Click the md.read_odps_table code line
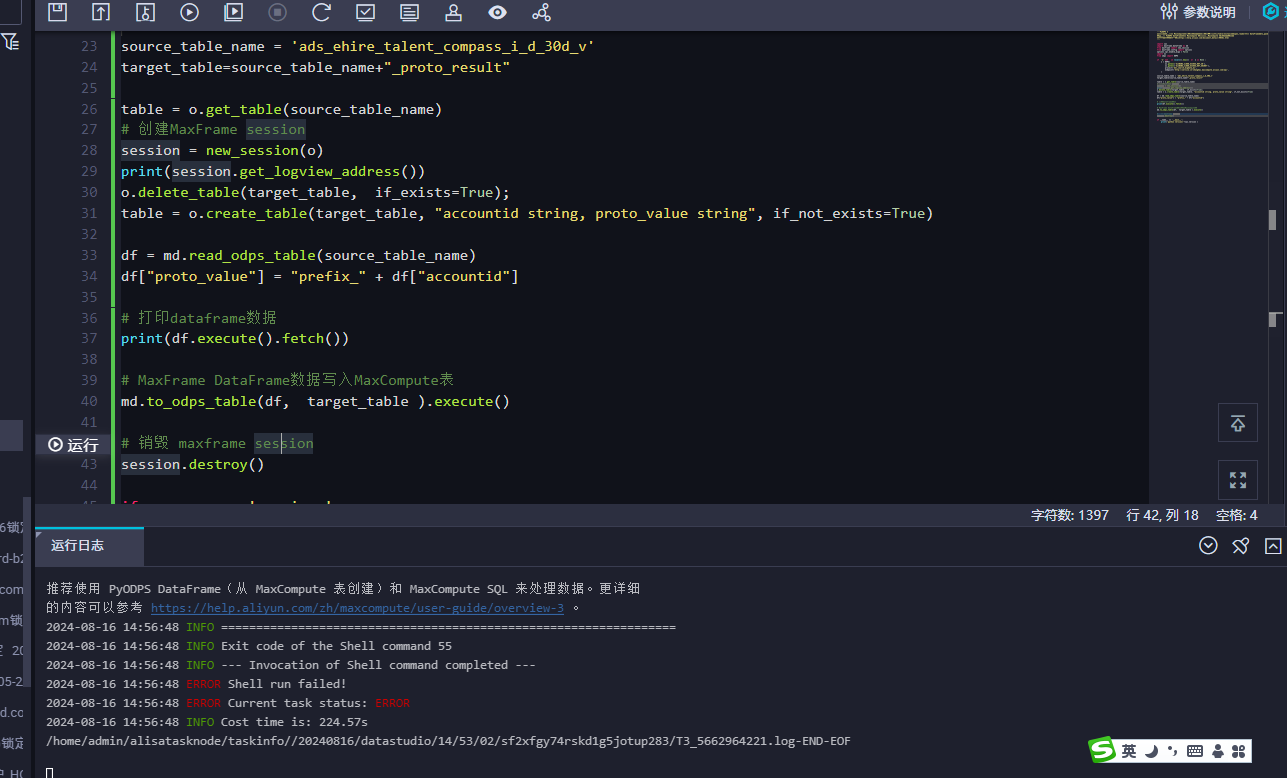1287x778 pixels. (298, 255)
